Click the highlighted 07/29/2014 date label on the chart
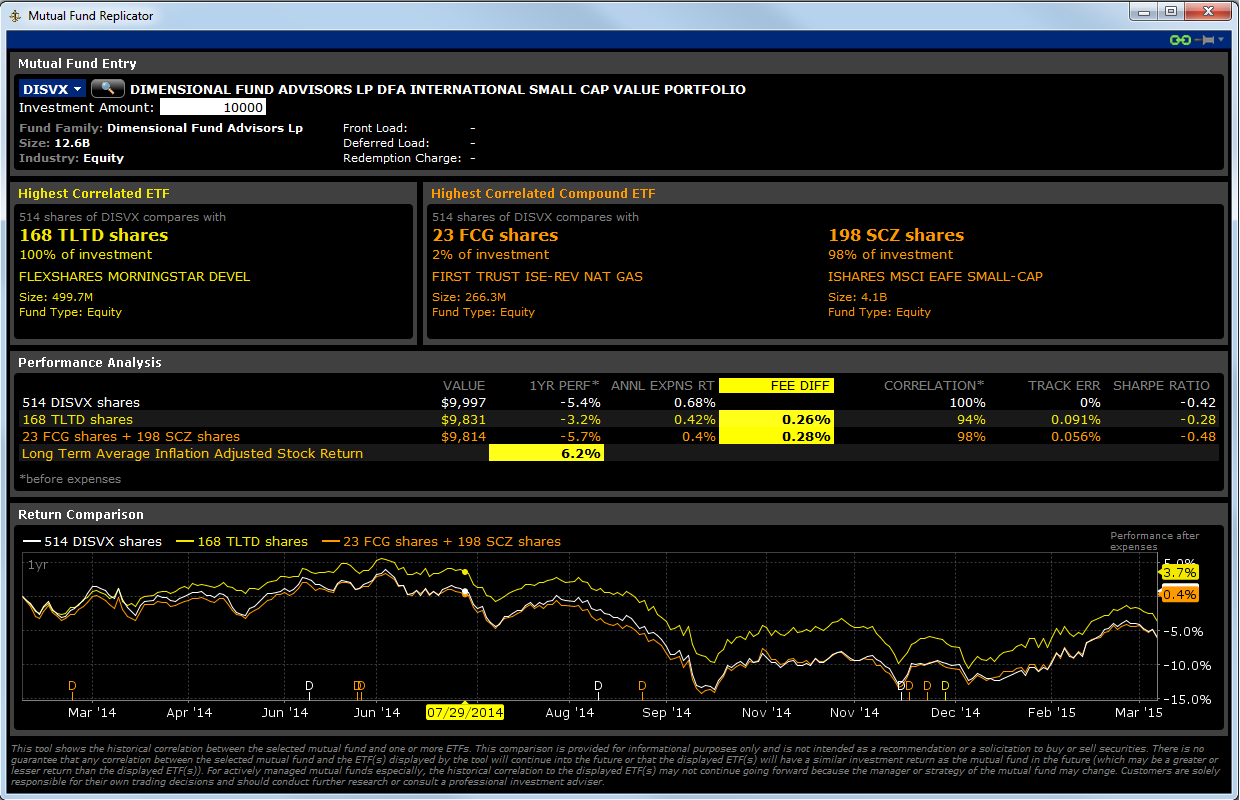Image resolution: width=1240 pixels, height=800 pixels. (465, 713)
